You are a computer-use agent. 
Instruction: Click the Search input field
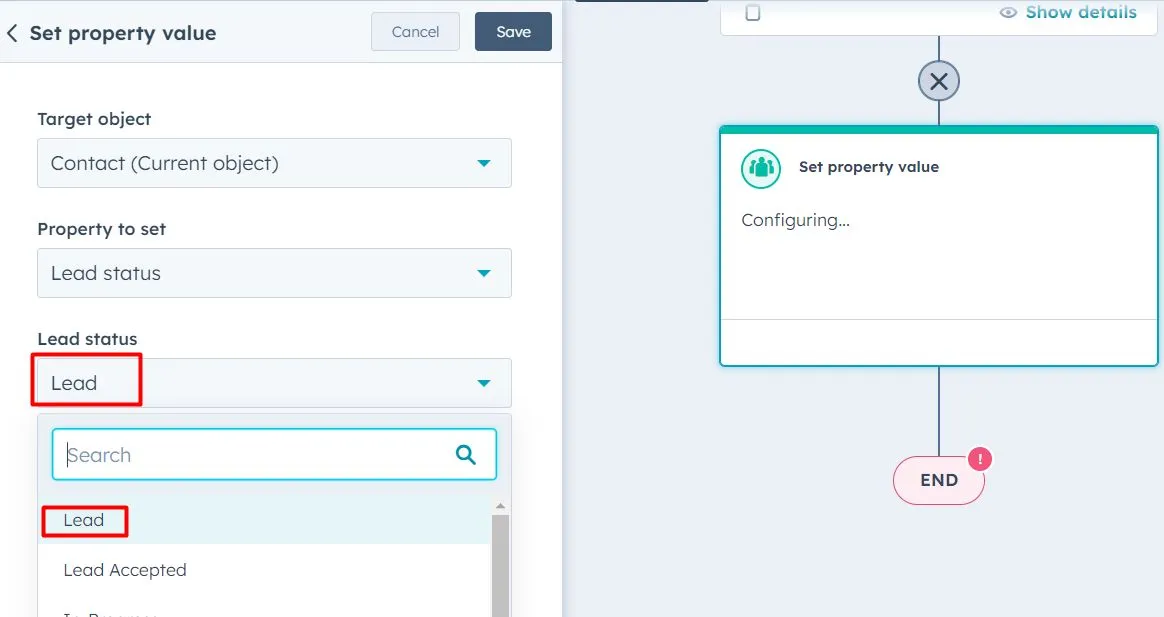274,454
